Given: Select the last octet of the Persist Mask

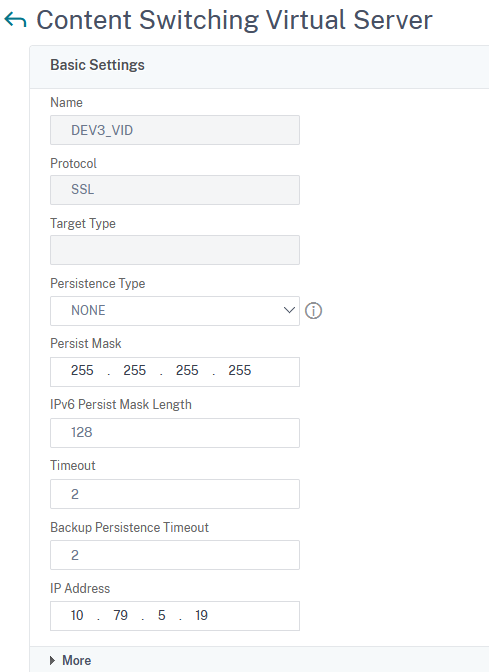Looking at the screenshot, I should click(x=240, y=371).
